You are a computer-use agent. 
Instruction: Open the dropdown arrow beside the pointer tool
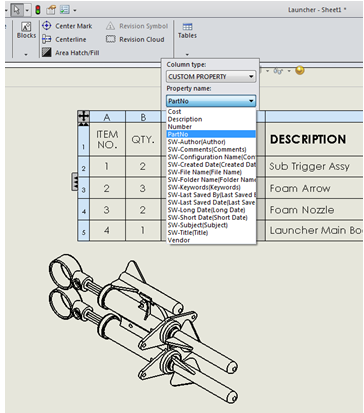[x=27, y=10]
